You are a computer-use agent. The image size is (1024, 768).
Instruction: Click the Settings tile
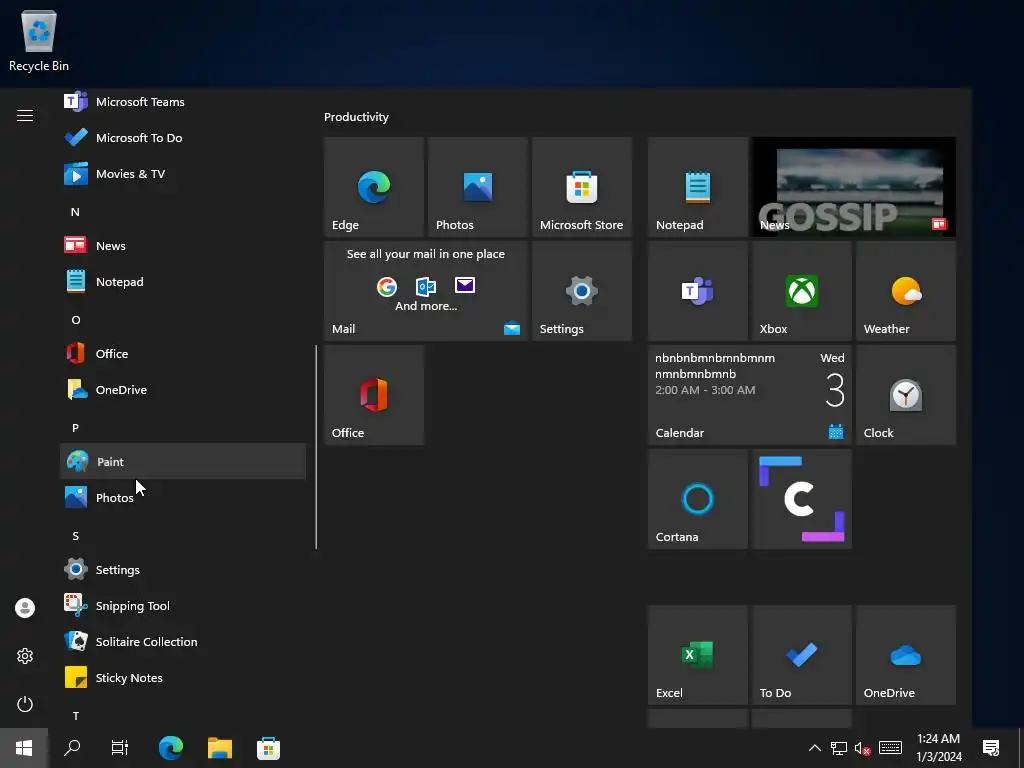(x=582, y=291)
